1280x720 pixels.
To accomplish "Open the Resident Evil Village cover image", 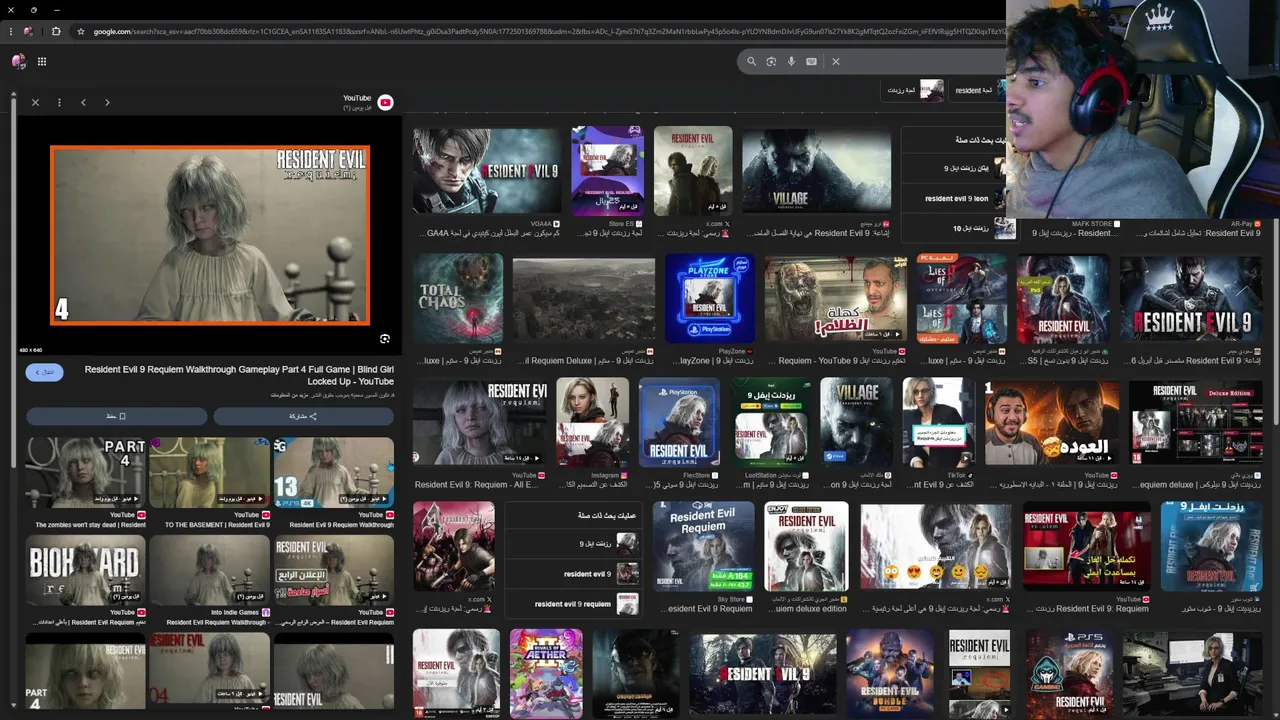I will (816, 171).
